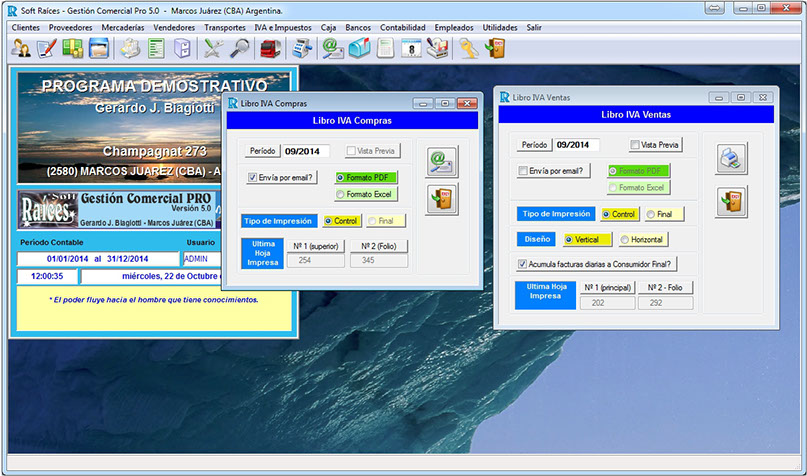Click the exit door icon in Libro IVA Compras
Viewport: 807px width, 476px height.
pyautogui.click(x=441, y=199)
